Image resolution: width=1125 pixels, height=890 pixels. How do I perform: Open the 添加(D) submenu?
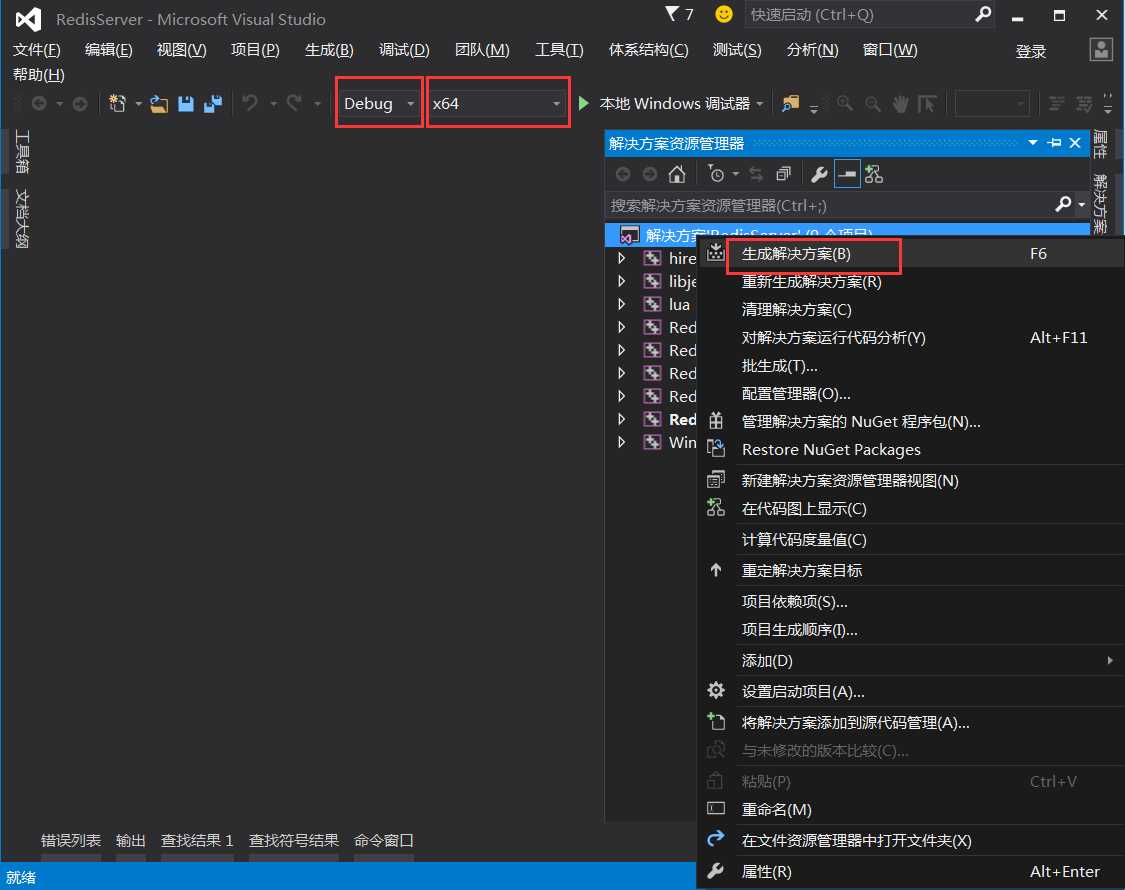point(911,660)
